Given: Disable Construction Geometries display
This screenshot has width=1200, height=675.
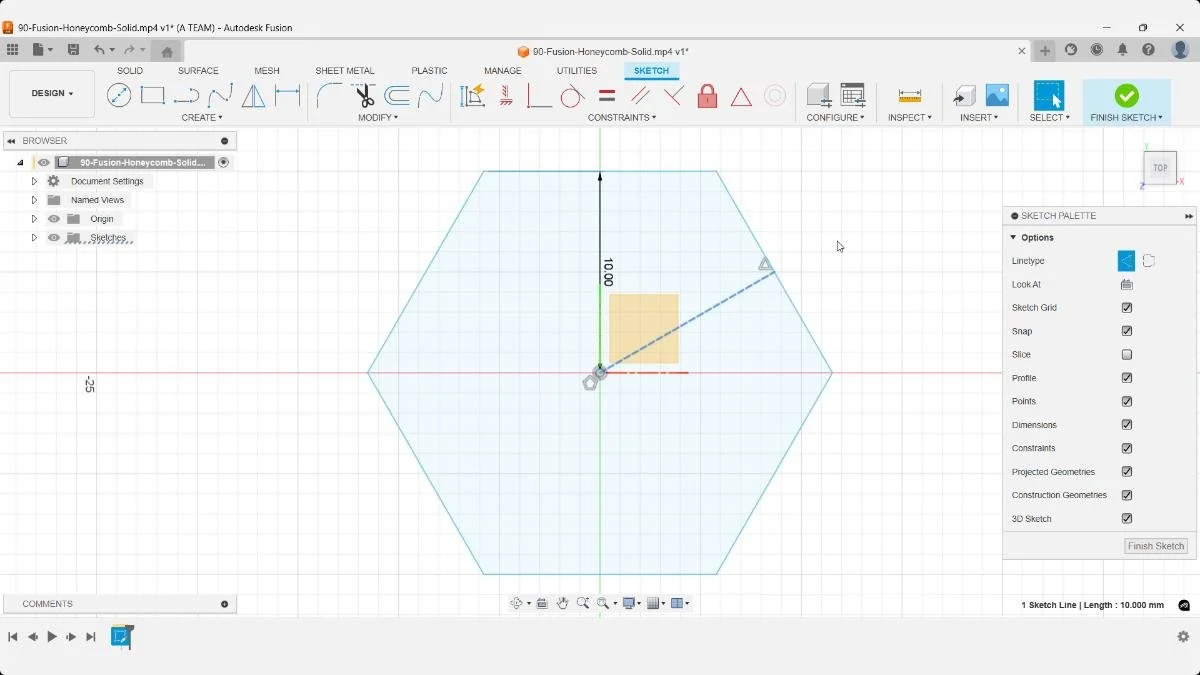Looking at the screenshot, I should (x=1127, y=495).
